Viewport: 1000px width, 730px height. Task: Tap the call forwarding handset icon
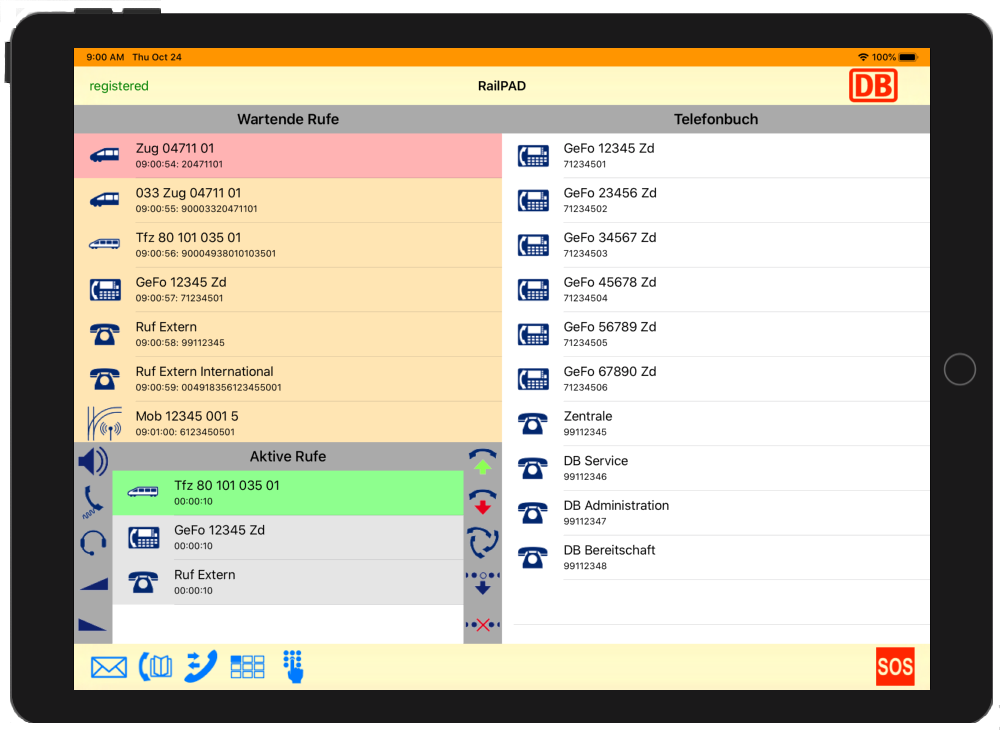coord(200,666)
